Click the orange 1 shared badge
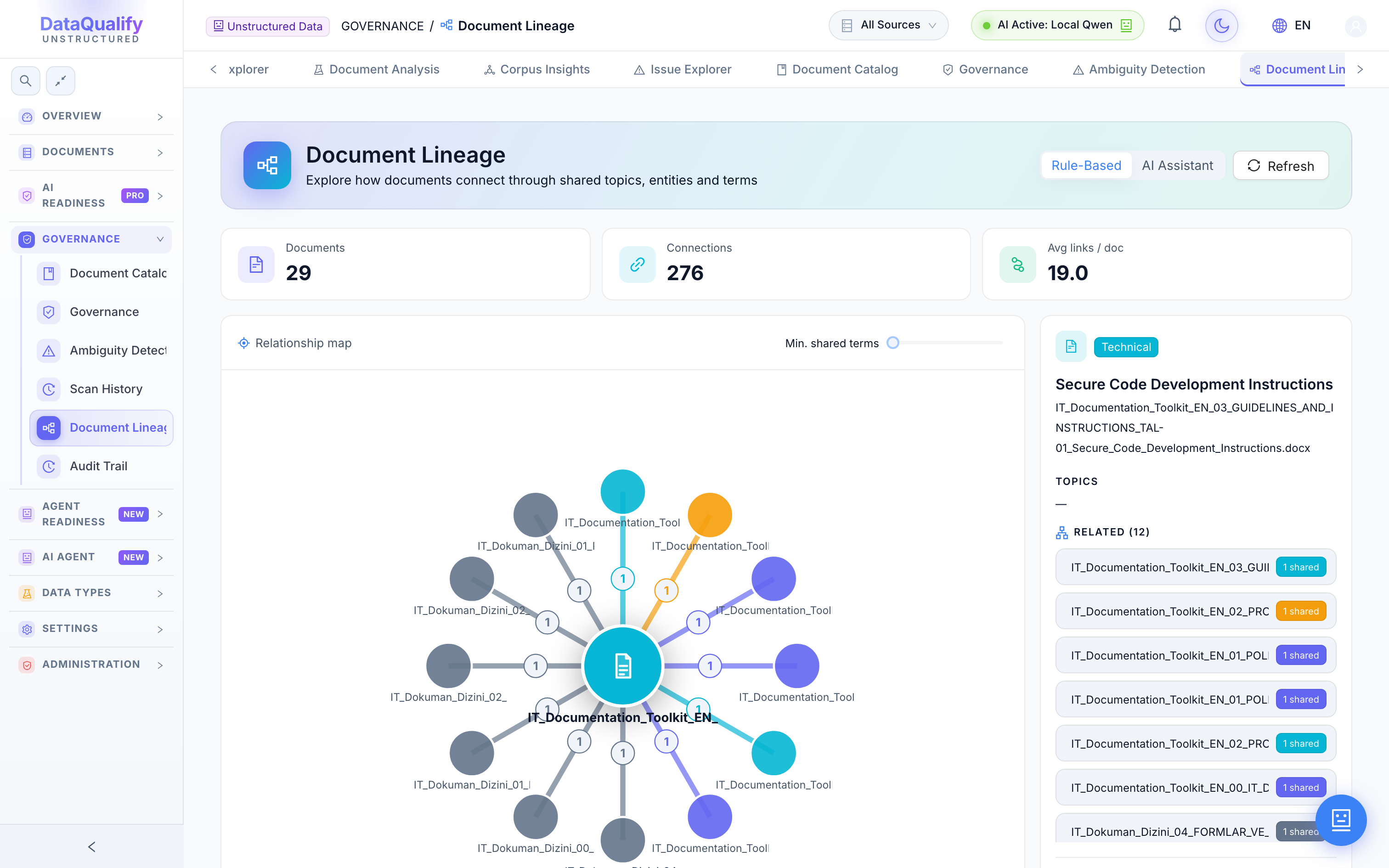 tap(1301, 611)
